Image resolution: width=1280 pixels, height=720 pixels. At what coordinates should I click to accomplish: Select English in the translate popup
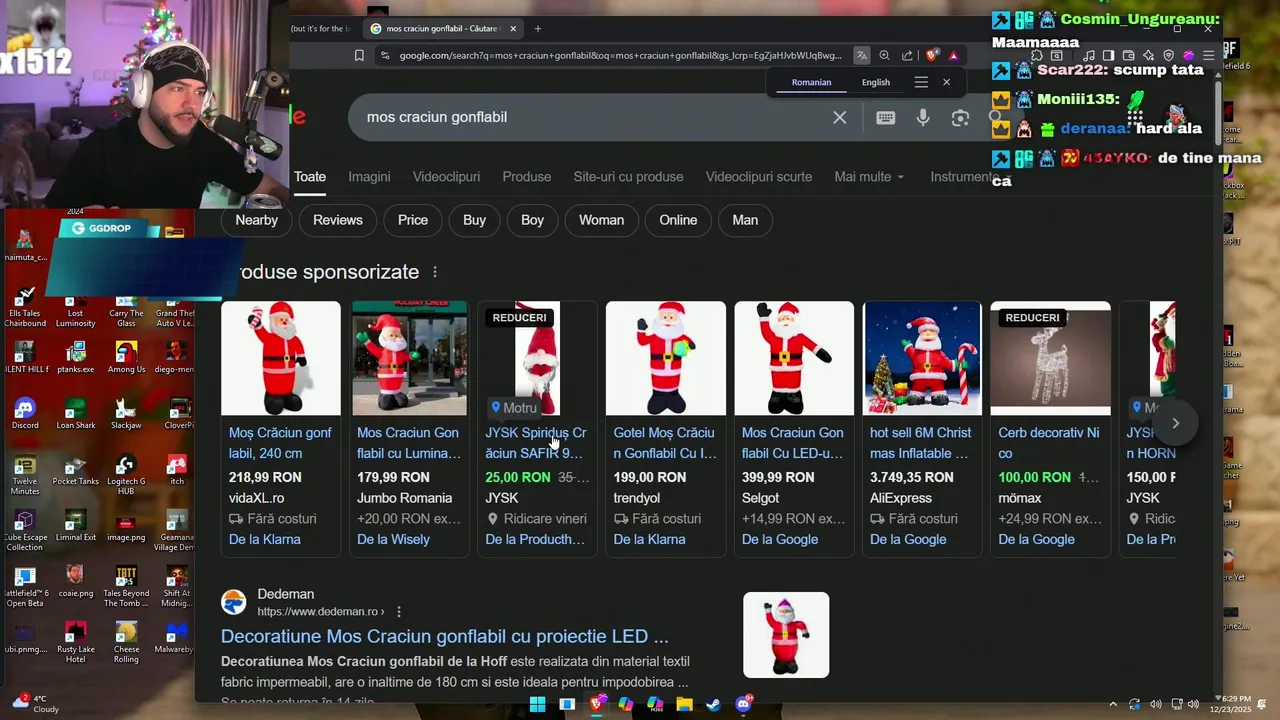[876, 82]
